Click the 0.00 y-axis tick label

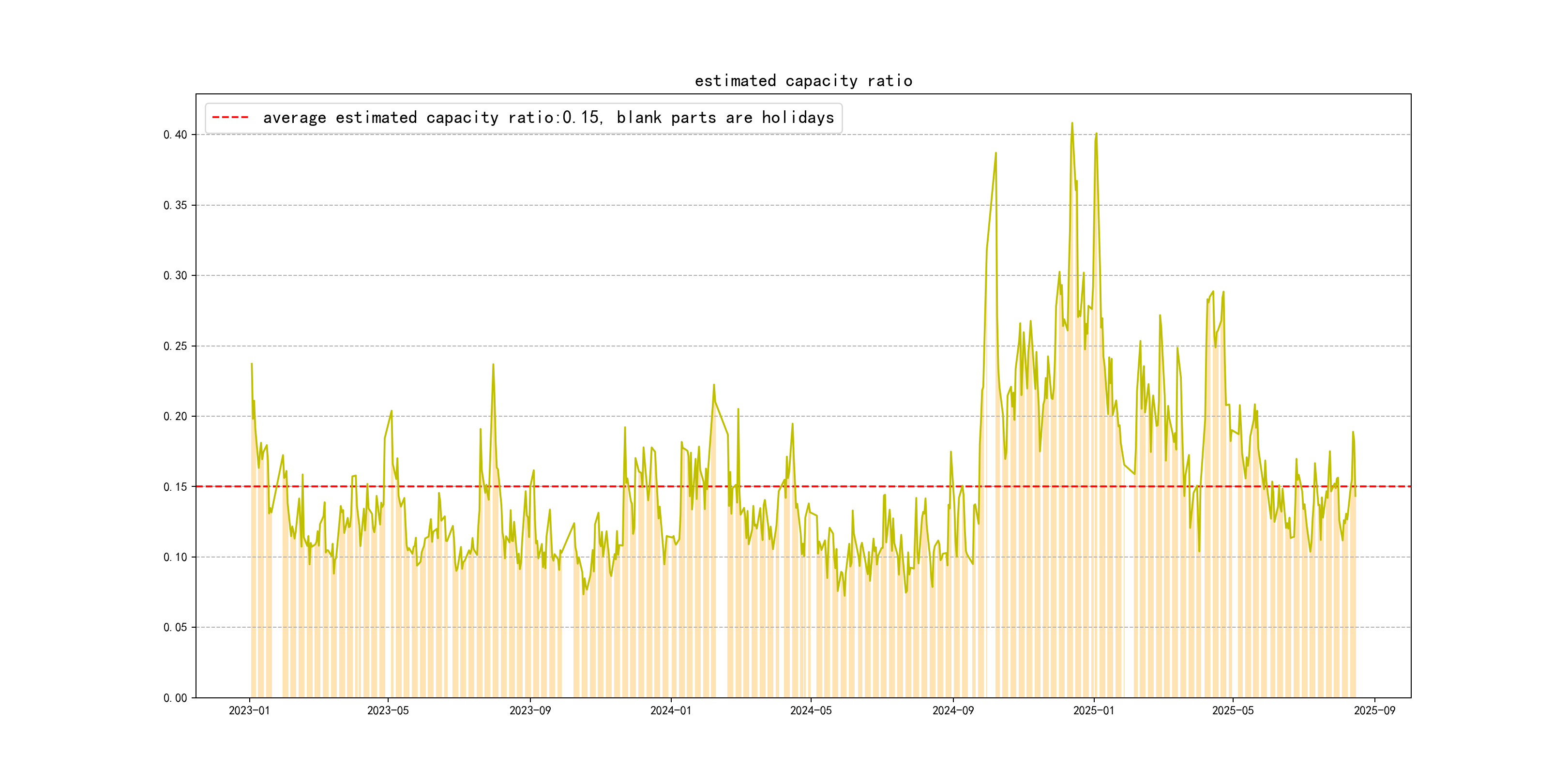[x=175, y=698]
